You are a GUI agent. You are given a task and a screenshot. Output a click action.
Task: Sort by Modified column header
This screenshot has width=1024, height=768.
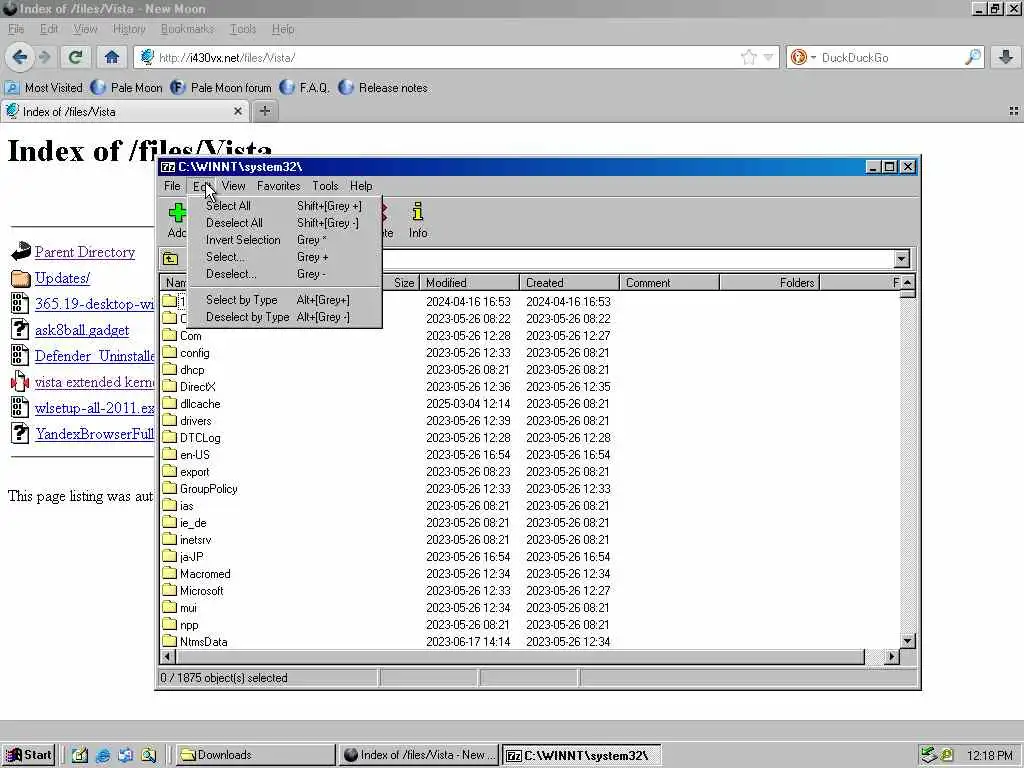(470, 283)
